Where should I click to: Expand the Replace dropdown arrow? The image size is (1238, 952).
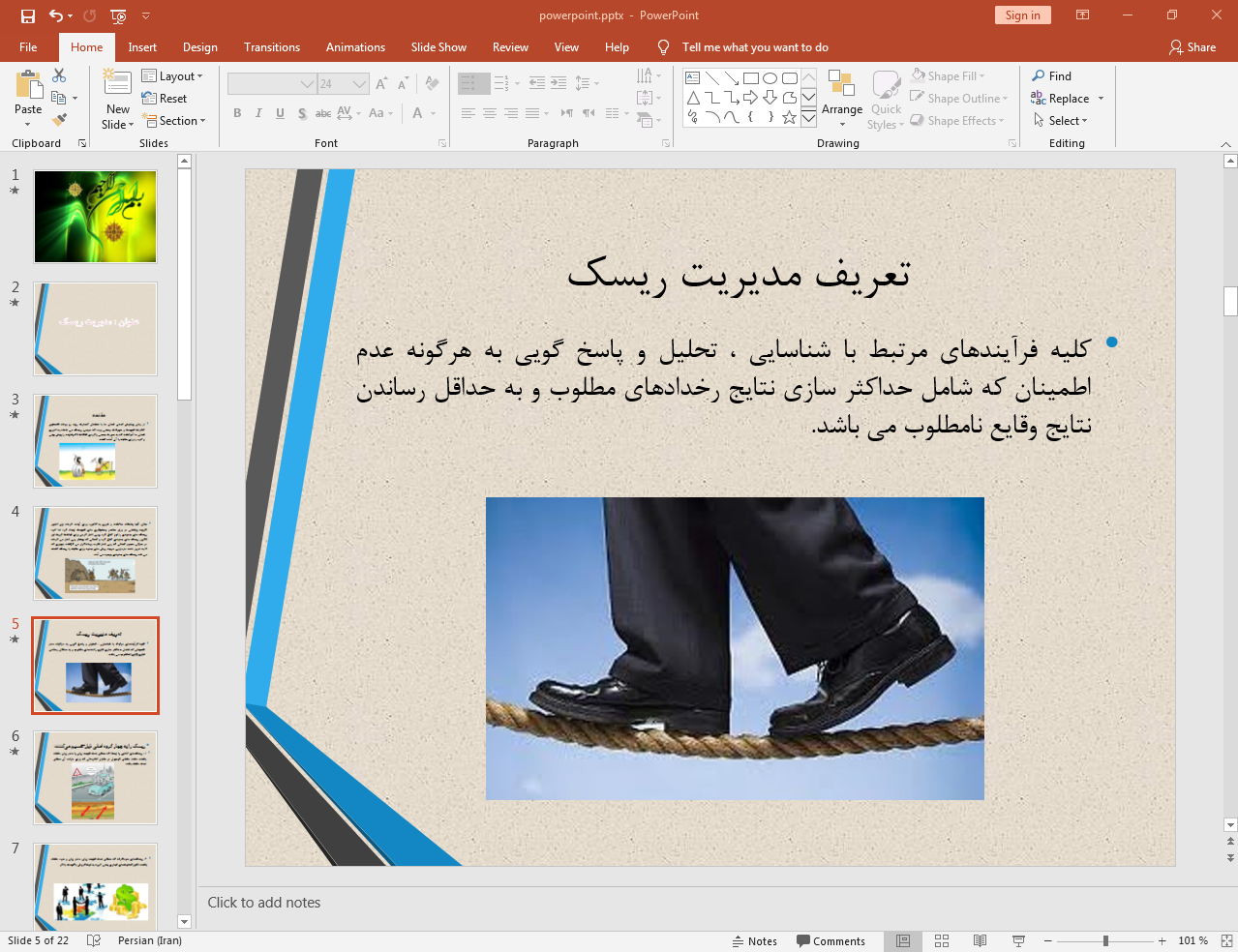(x=1101, y=98)
